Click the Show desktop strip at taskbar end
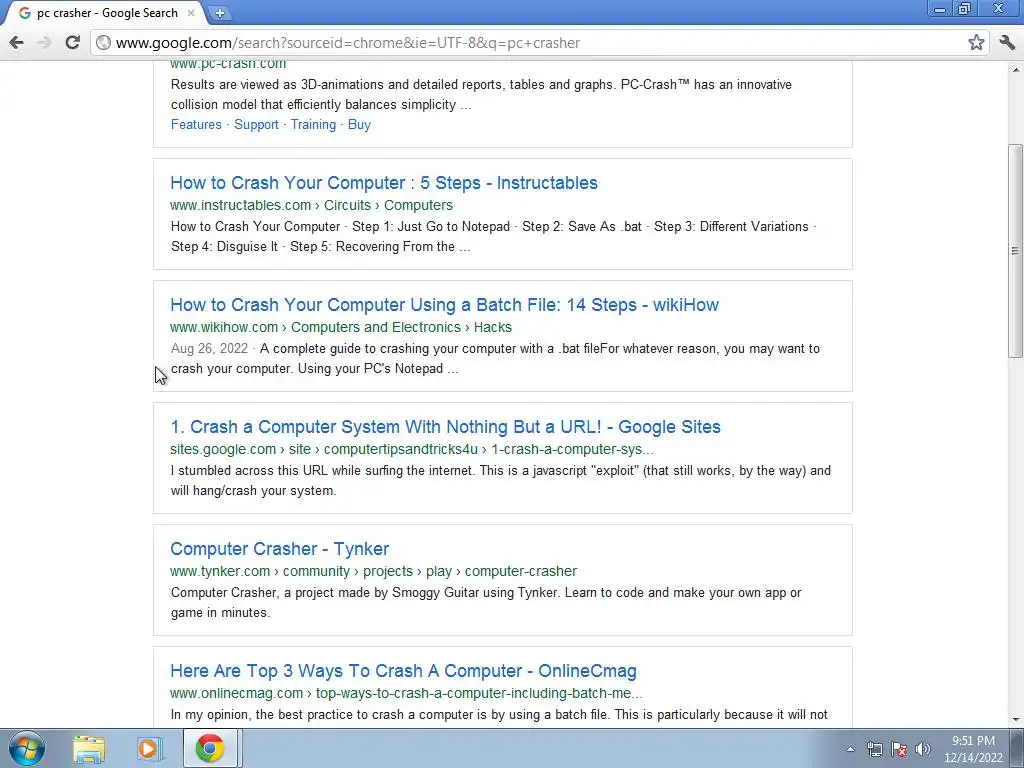 [x=1016, y=748]
